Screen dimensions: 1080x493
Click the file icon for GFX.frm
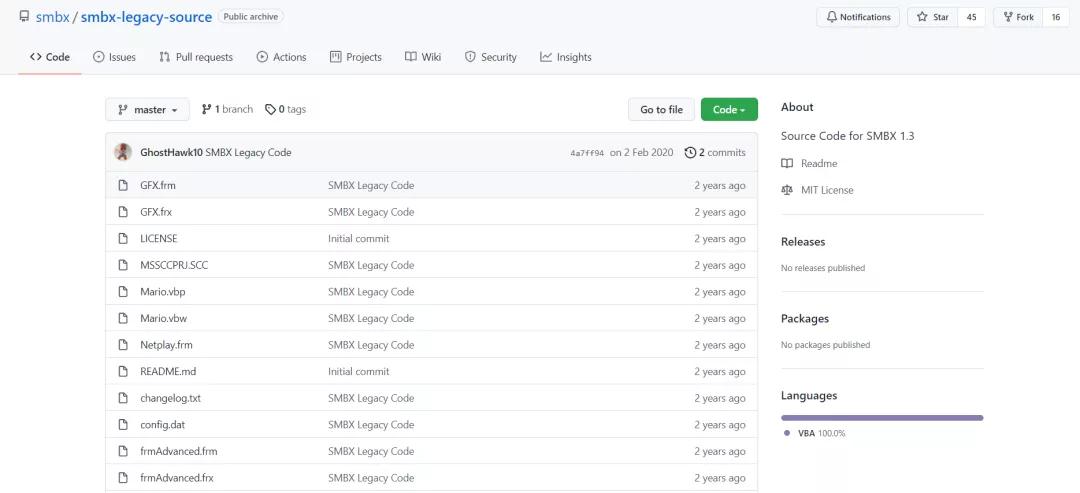point(123,185)
